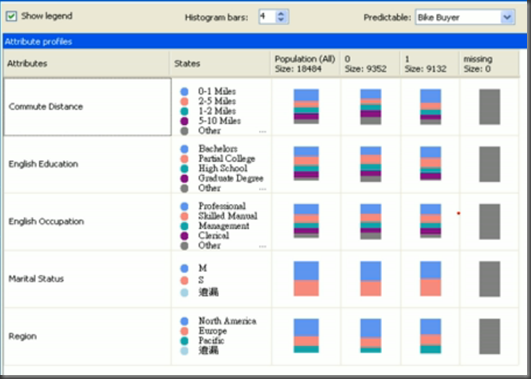Viewport: 531px width, 379px height.
Task: Expand the Commute Distance states ellipsis
Action: [x=262, y=131]
